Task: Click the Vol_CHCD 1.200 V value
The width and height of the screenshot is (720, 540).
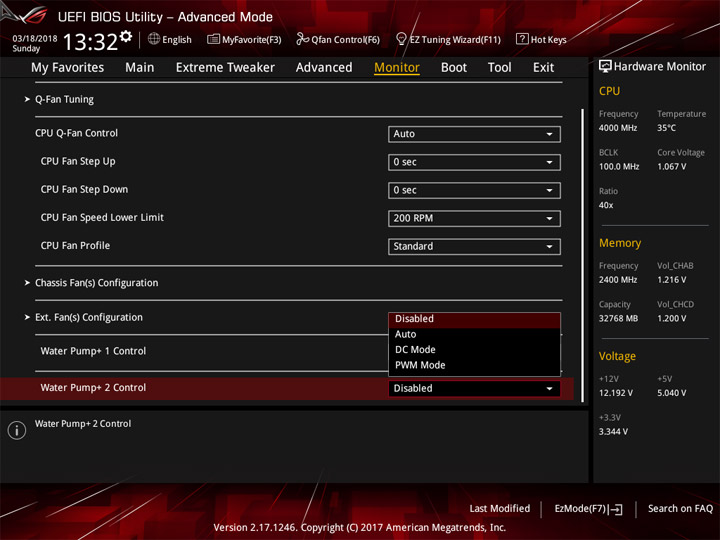Action: point(672,319)
